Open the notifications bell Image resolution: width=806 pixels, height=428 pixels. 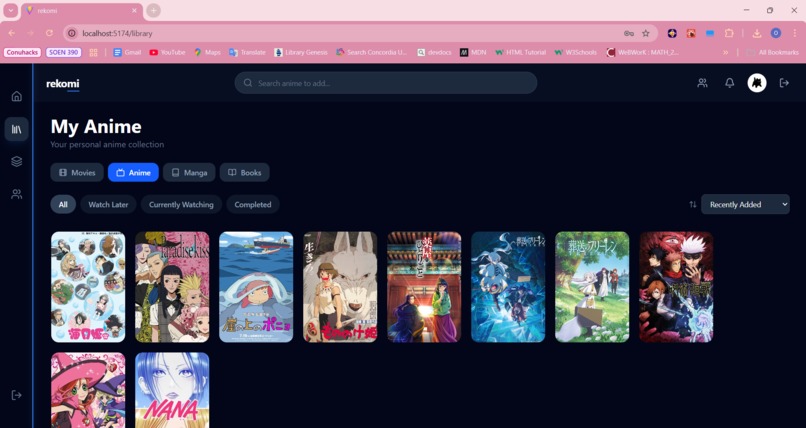pyautogui.click(x=729, y=83)
